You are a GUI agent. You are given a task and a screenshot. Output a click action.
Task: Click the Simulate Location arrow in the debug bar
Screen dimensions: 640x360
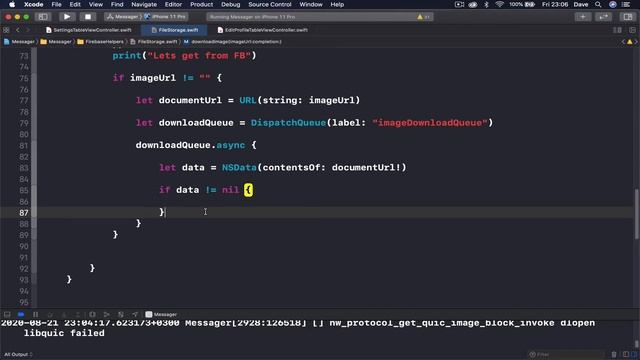(135, 314)
